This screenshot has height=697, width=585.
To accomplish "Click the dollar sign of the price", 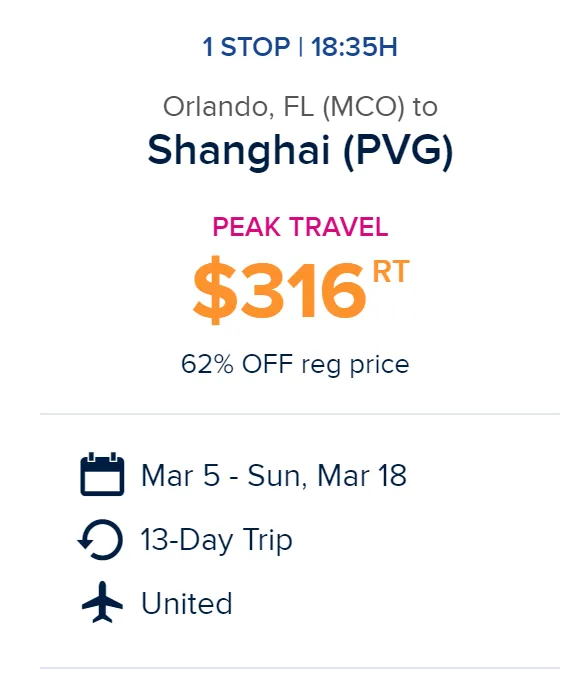I will pos(214,290).
